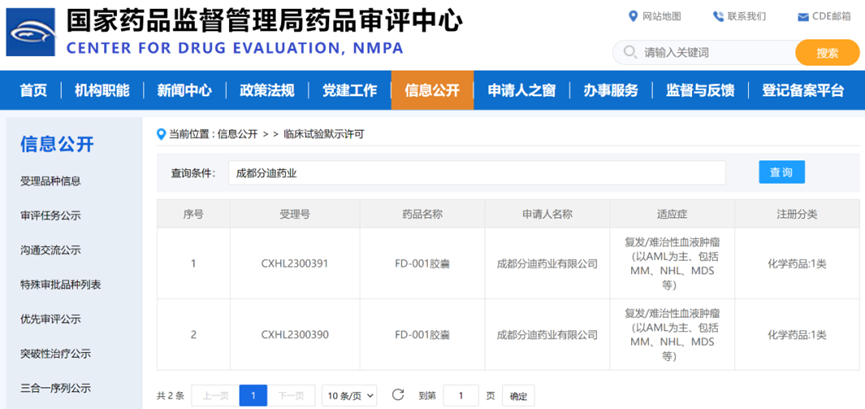Open the 10条/页 page size dropdown
Screen dimensions: 865x409
350,395
